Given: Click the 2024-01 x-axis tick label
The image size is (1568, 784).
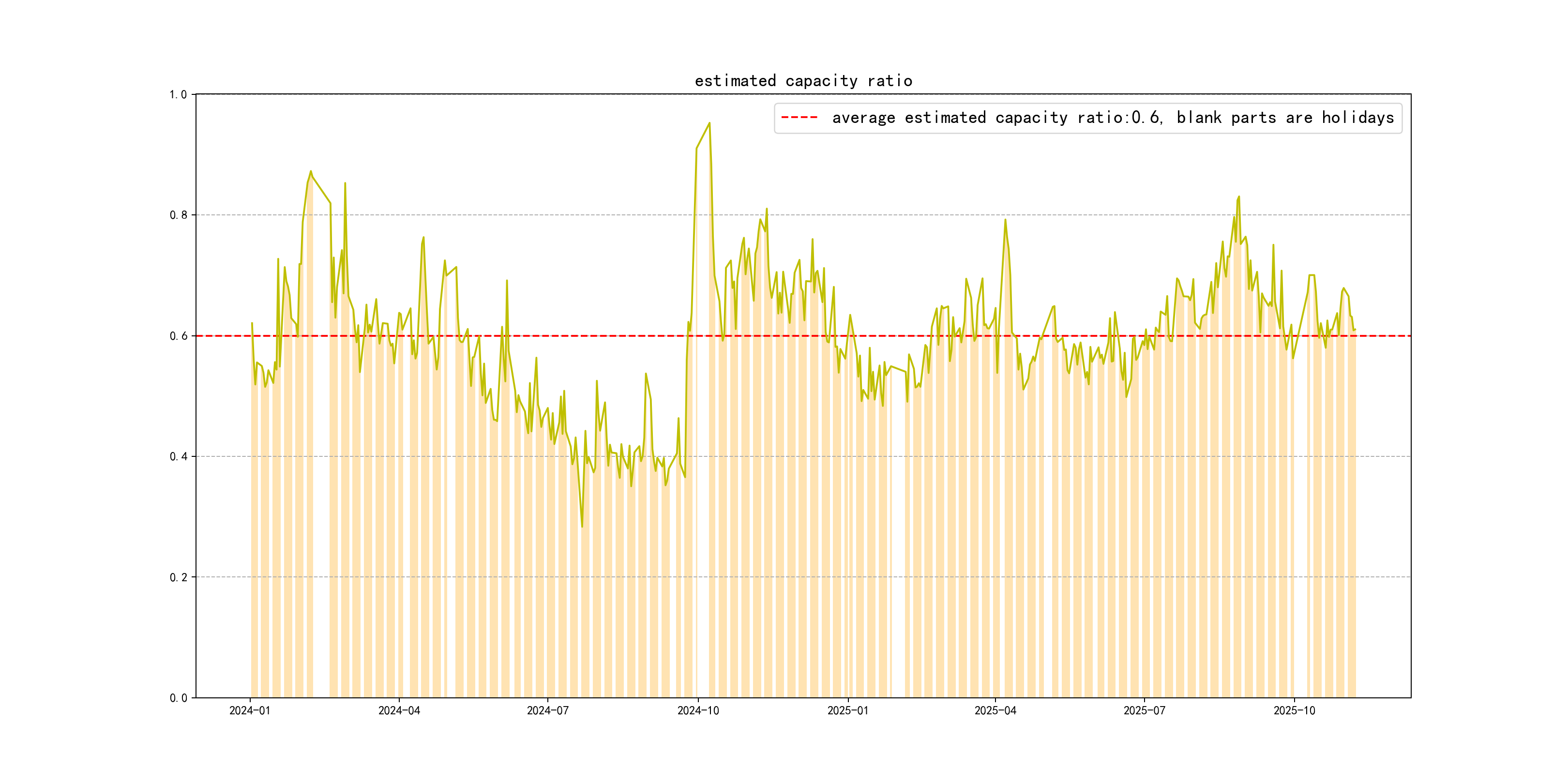Looking at the screenshot, I should click(x=250, y=710).
